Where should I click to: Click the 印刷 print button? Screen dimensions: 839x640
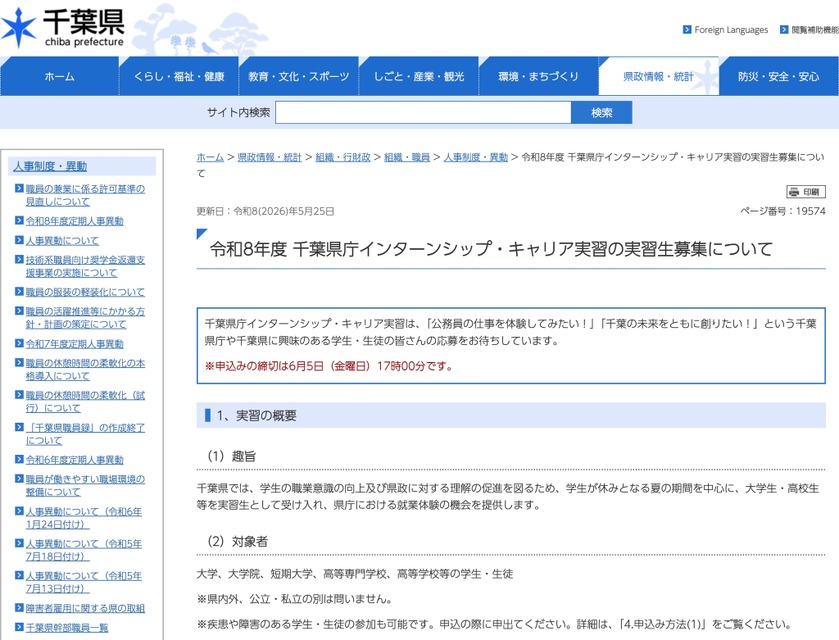[x=806, y=192]
